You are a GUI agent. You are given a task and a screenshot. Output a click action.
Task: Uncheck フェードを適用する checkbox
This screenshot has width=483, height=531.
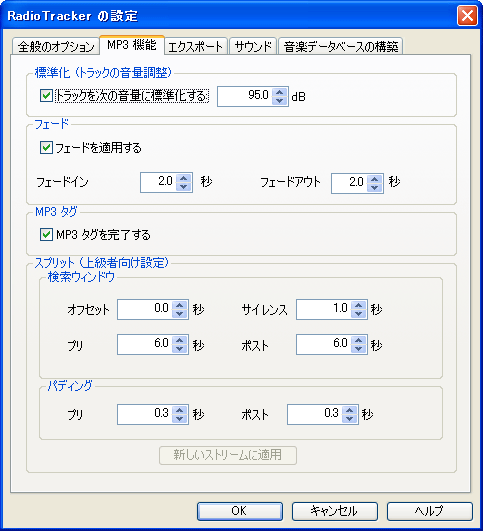[x=46, y=148]
